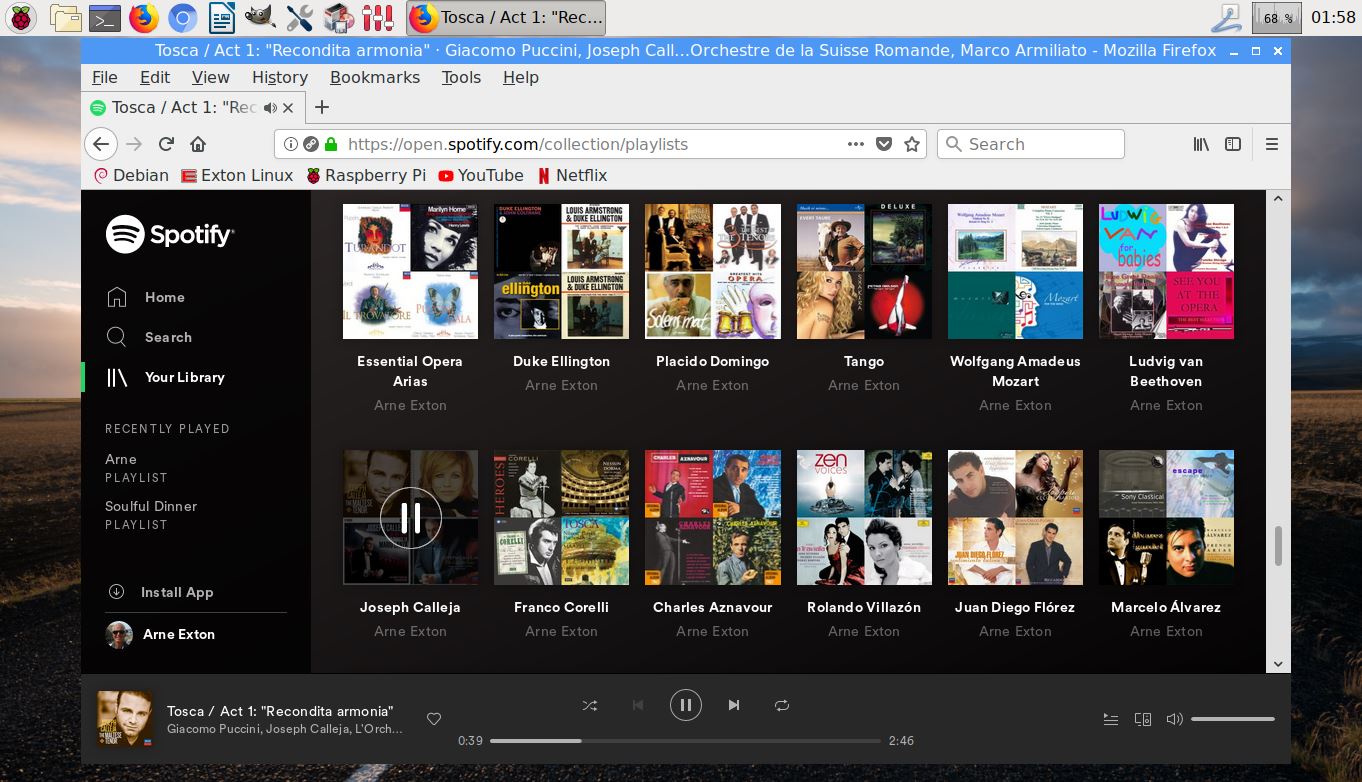The image size is (1362, 782).
Task: Open the Help menu
Action: [x=521, y=77]
